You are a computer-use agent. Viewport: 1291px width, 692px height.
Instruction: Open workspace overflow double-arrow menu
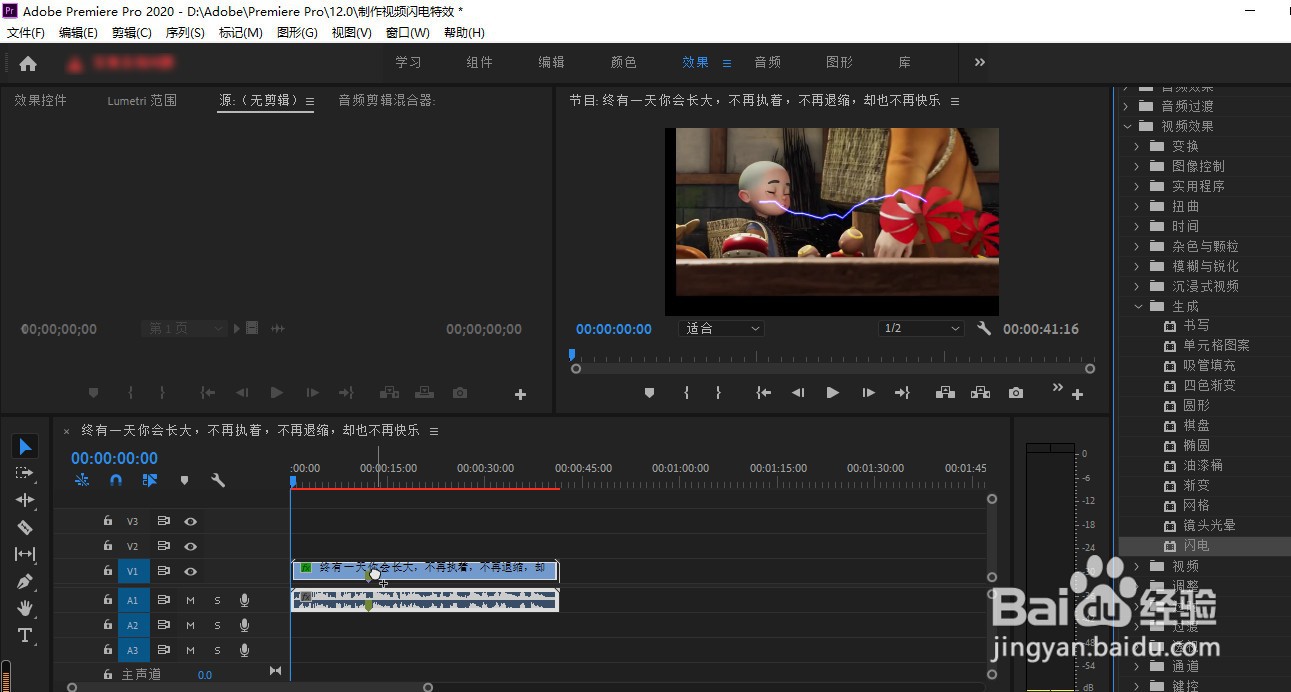[980, 62]
